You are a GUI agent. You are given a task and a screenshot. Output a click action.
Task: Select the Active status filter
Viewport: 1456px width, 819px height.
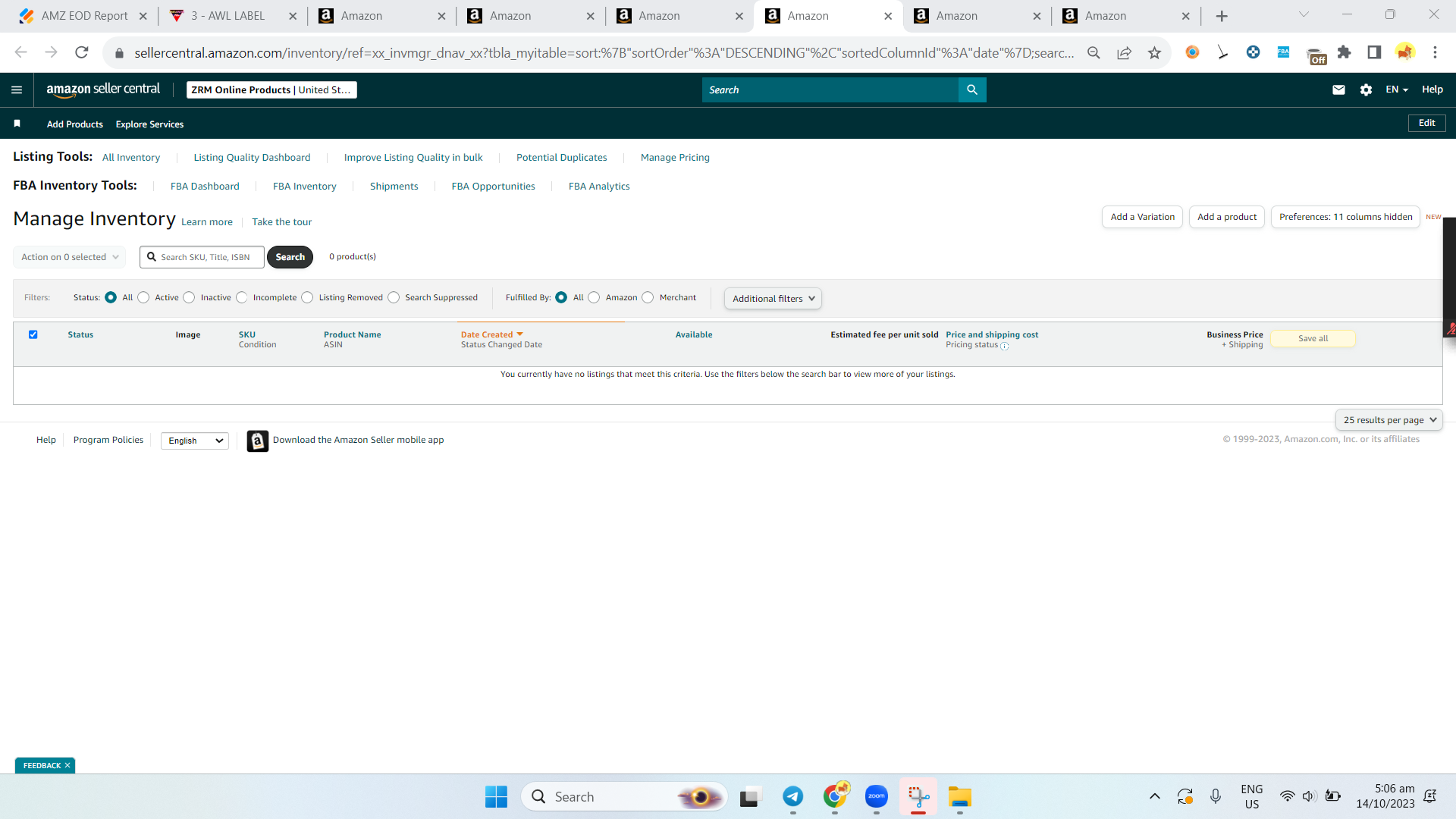point(143,297)
